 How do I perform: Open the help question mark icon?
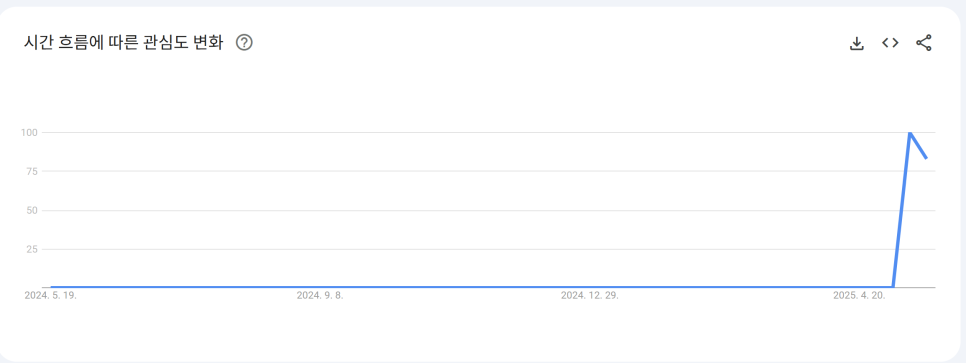point(245,43)
